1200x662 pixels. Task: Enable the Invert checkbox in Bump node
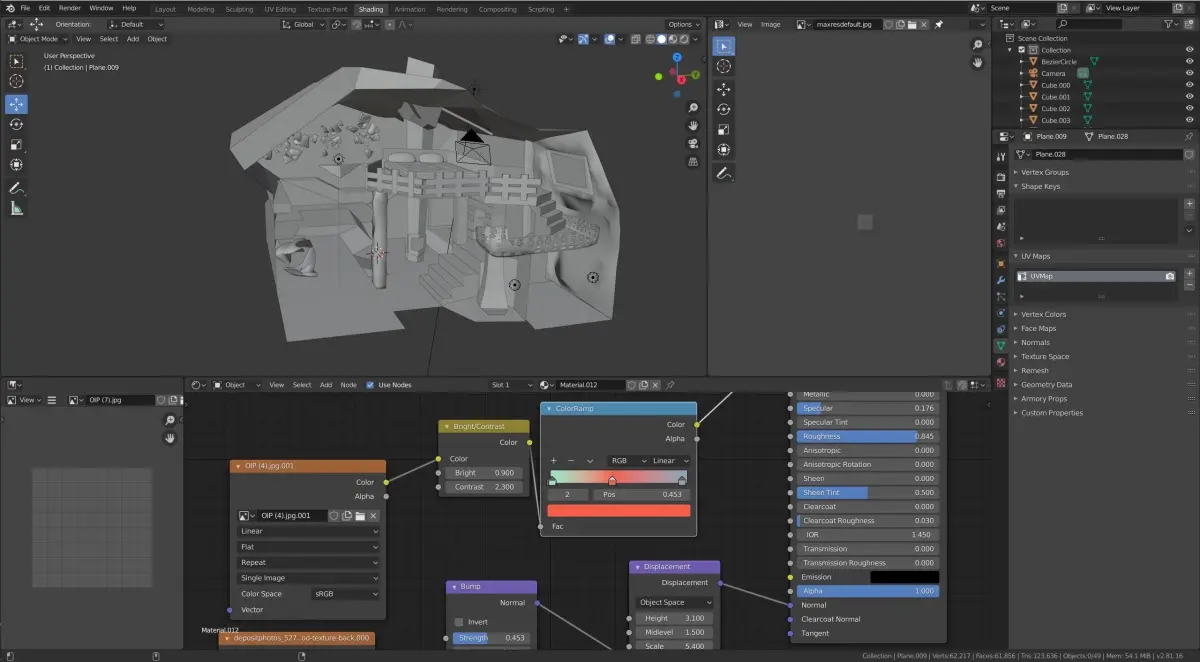(458, 621)
